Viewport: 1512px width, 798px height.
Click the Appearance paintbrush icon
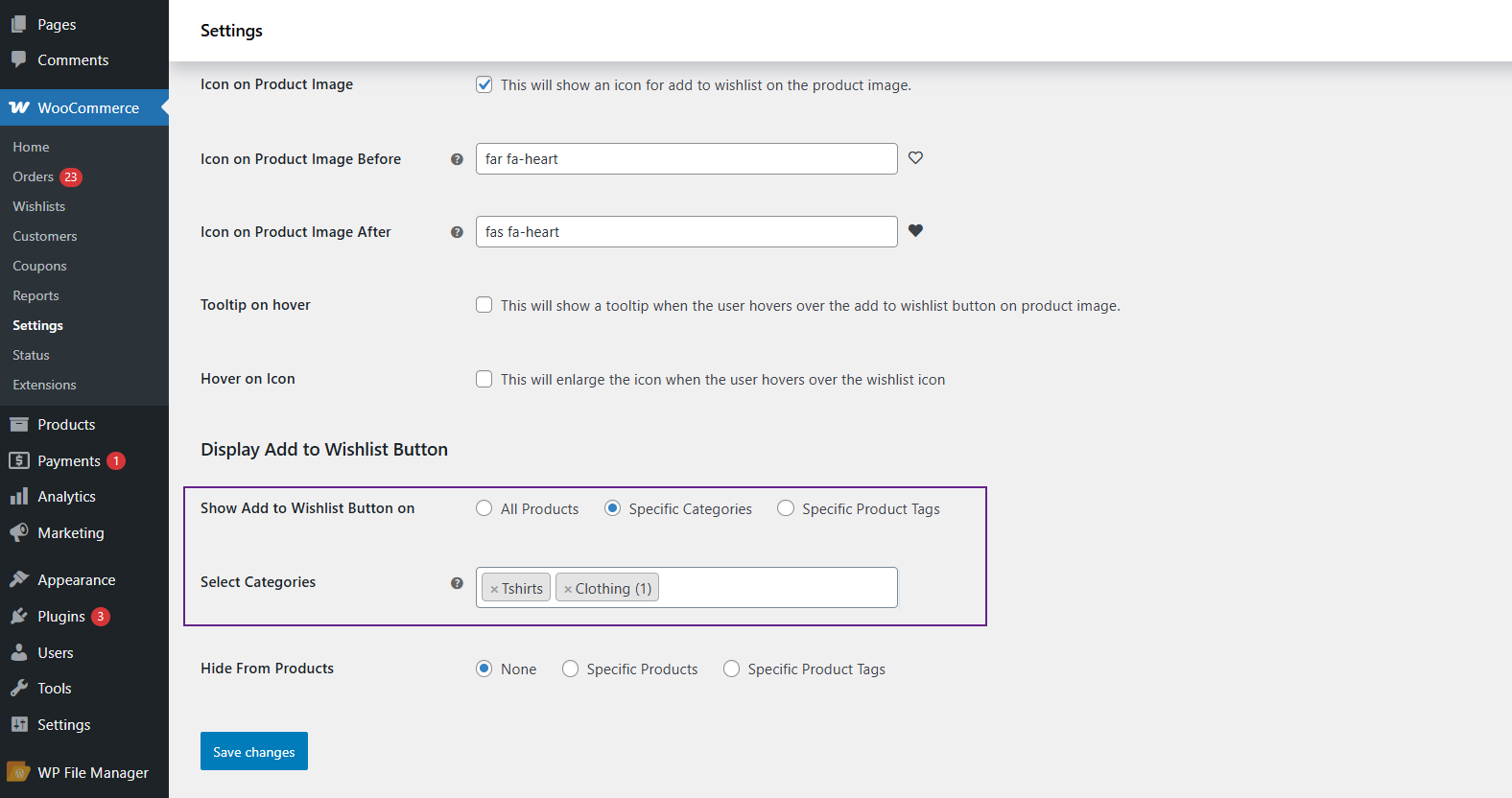[19, 579]
